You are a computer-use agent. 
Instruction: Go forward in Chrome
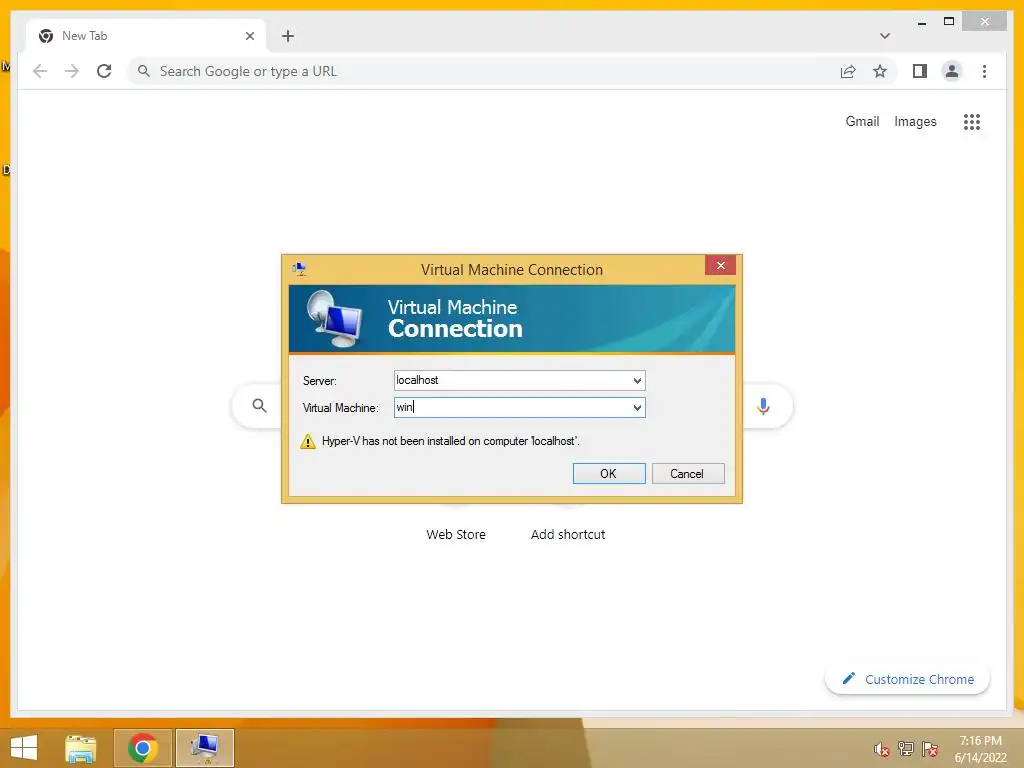[72, 71]
